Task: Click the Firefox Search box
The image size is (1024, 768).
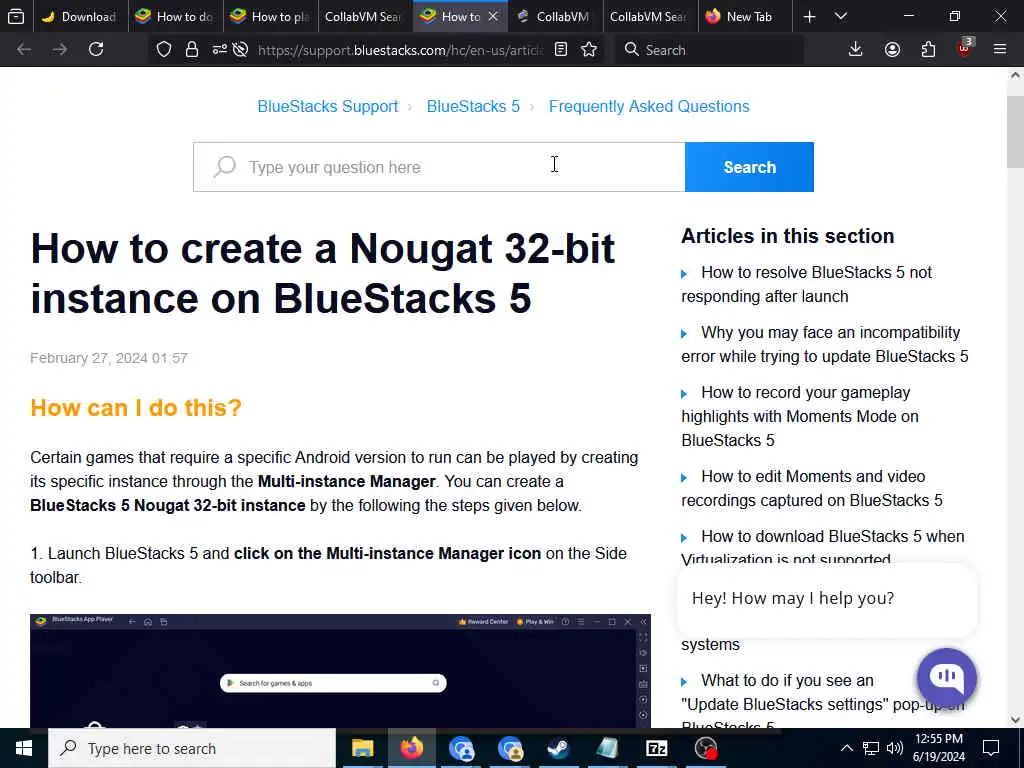Action: (709, 50)
